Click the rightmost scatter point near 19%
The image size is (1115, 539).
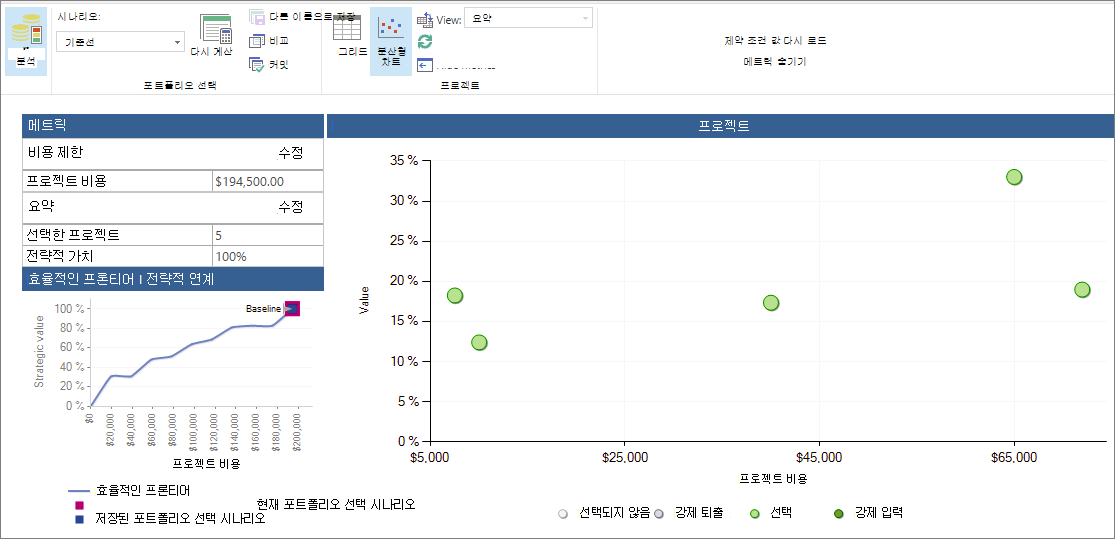pos(1082,289)
